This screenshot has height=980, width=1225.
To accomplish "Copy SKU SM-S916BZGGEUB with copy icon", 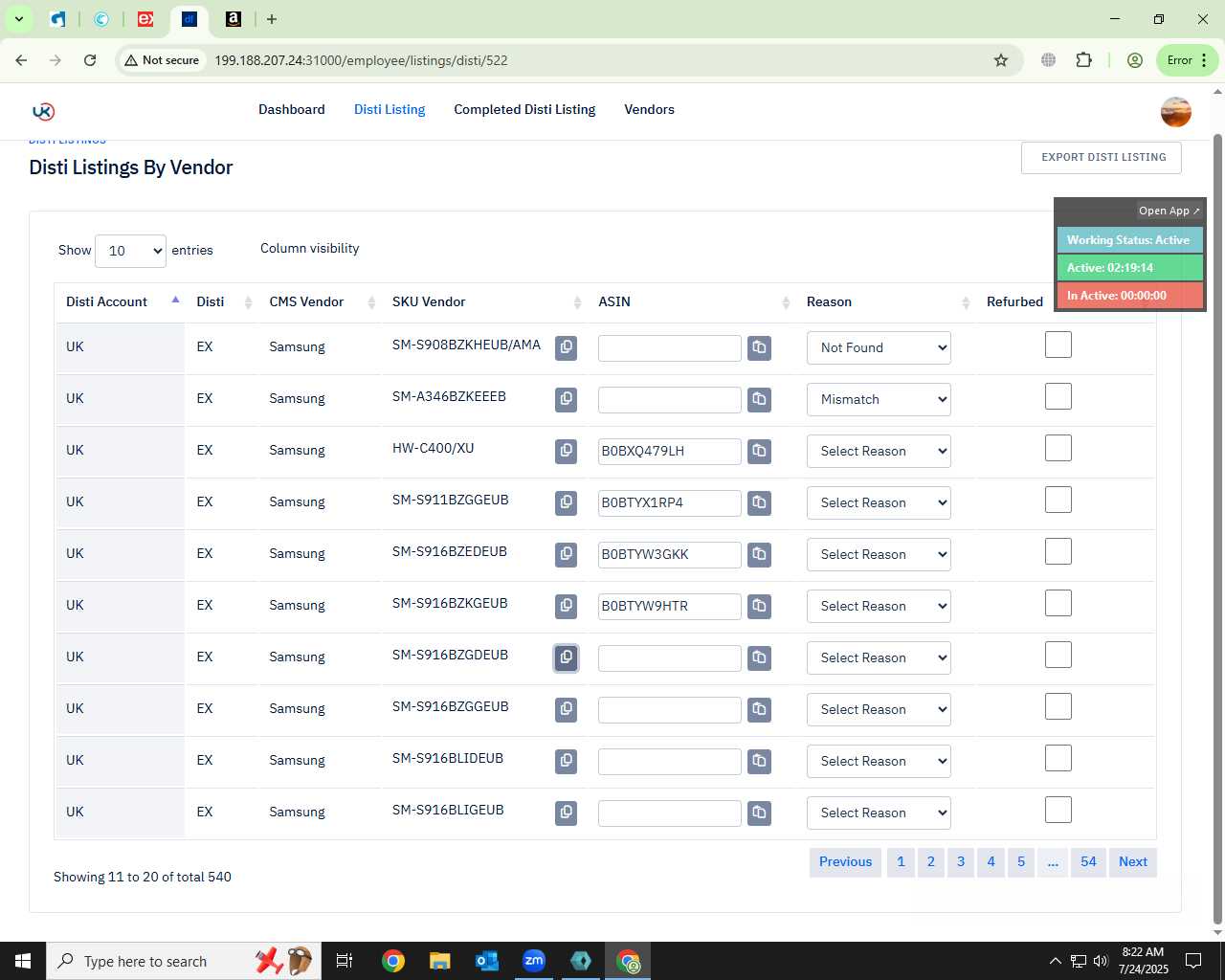I will click(x=567, y=709).
